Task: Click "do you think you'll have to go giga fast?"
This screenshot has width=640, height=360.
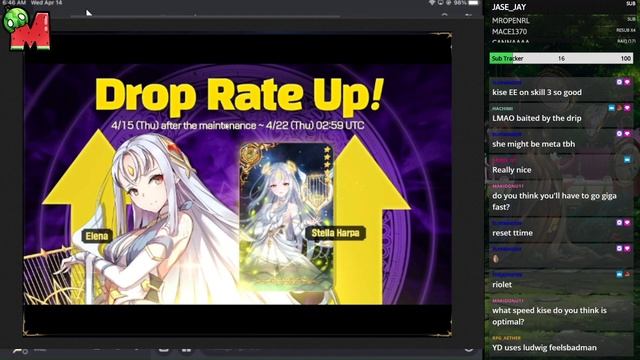Action: (x=554, y=201)
